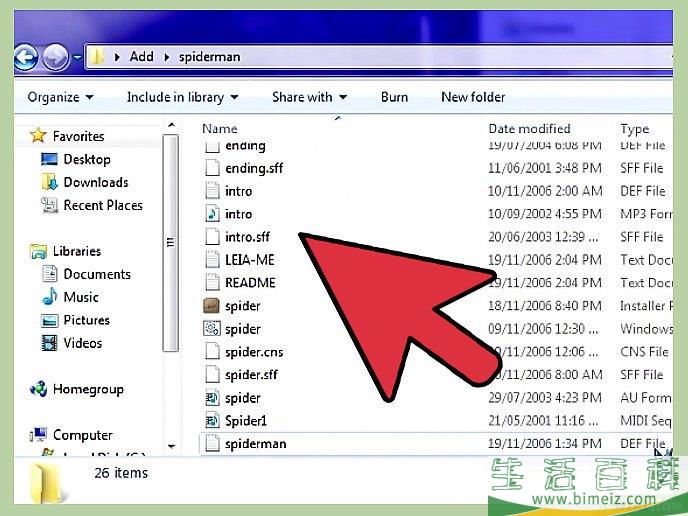Click the Desktop monitor icon
Viewport: 688px width, 516px height.
49,159
